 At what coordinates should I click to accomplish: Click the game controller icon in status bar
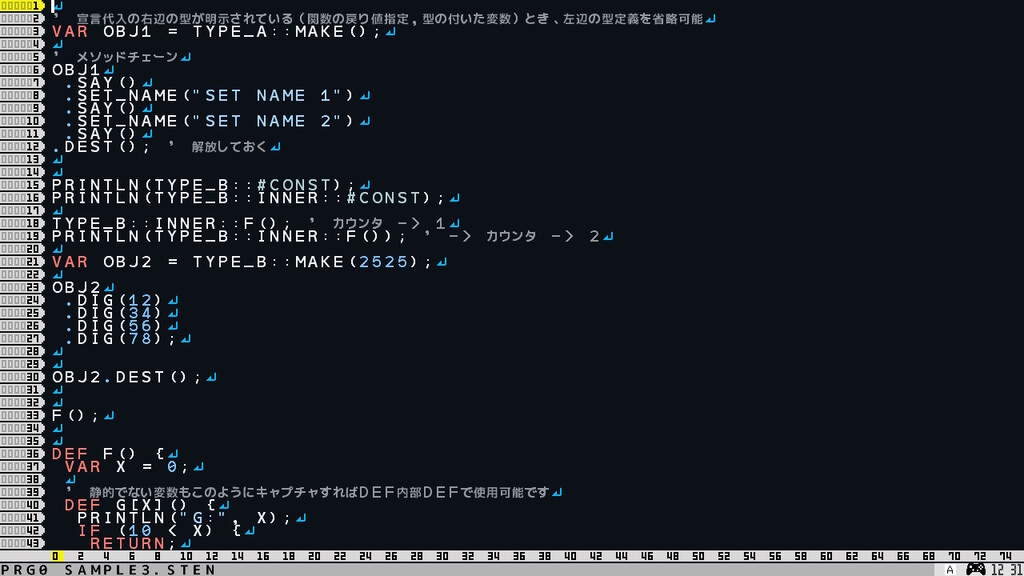975,569
